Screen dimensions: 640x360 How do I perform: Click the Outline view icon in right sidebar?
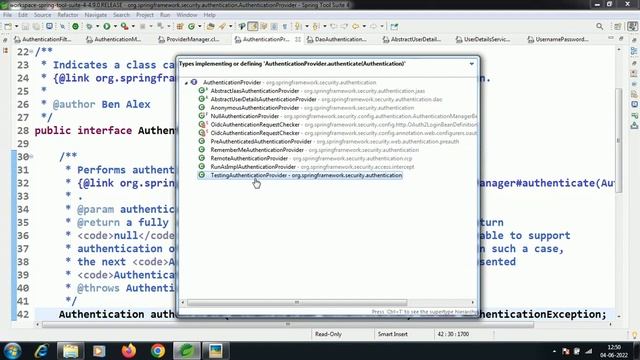pos(634,51)
